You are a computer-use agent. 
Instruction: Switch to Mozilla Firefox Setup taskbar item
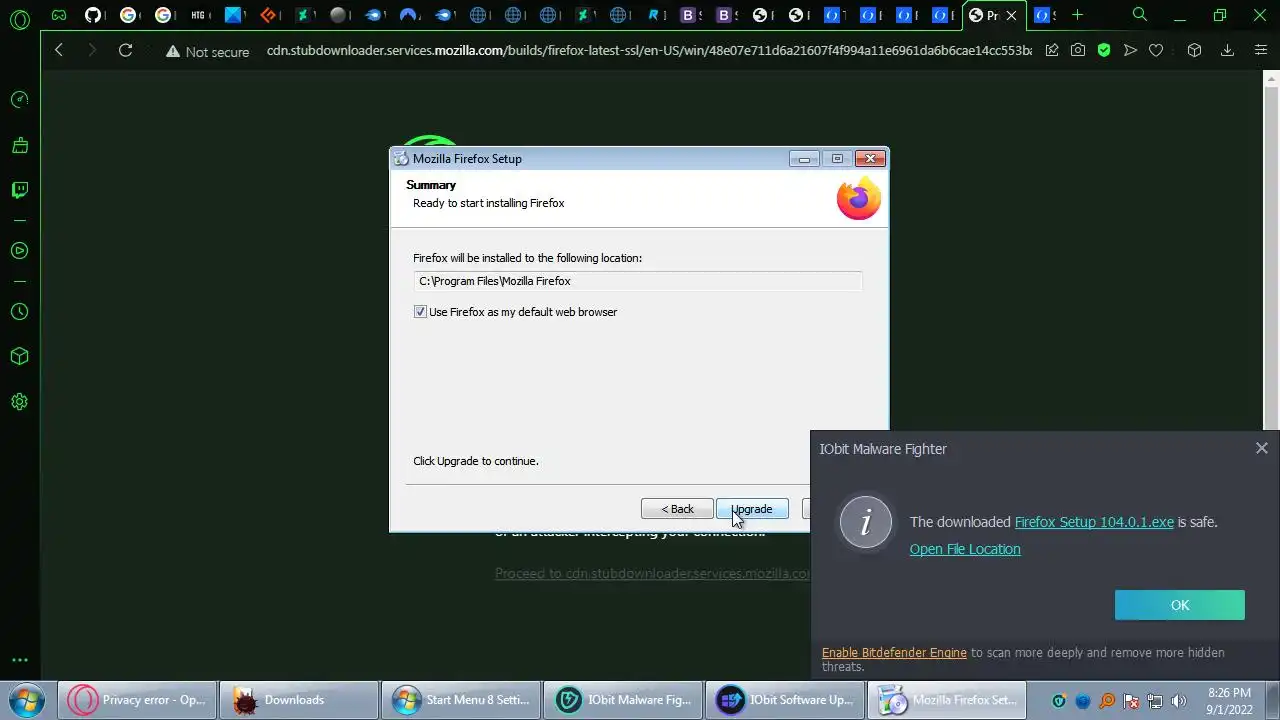point(947,700)
